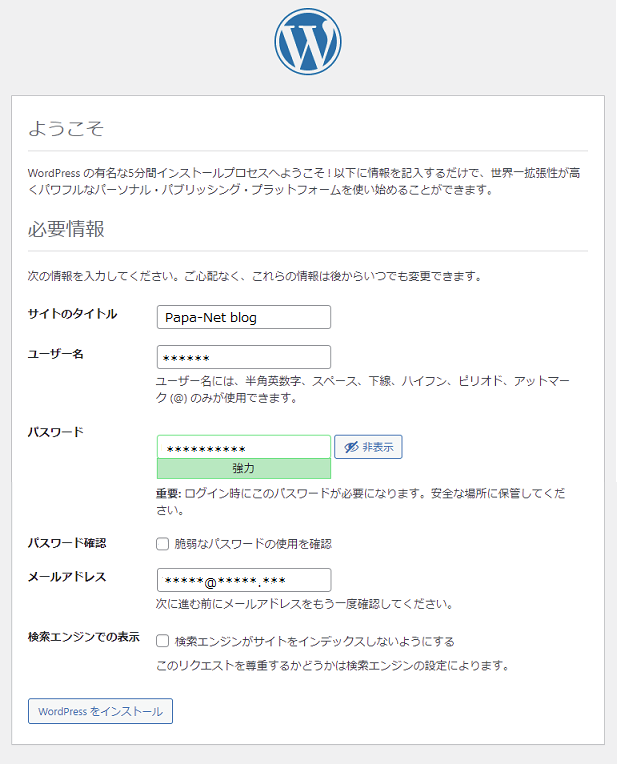617x765 pixels.
Task: Click the ユーザー名 label
Action: pyautogui.click(x=56, y=354)
